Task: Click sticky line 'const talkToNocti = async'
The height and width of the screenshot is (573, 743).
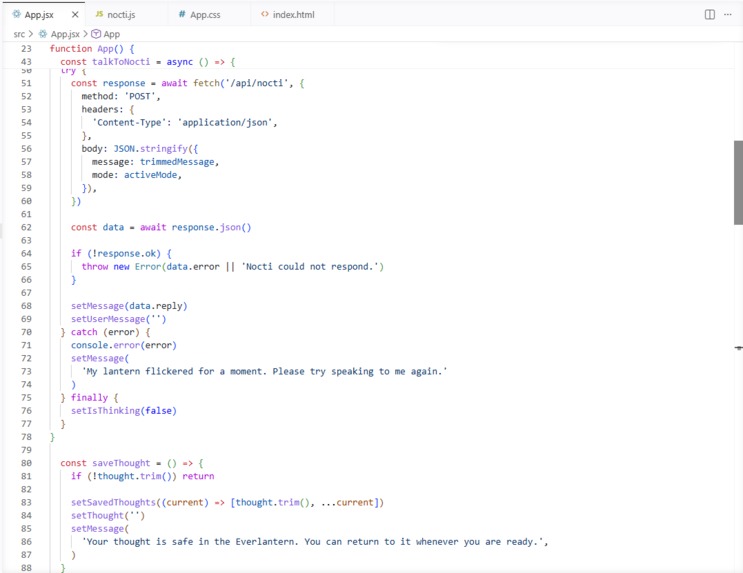Action: [x=147, y=62]
